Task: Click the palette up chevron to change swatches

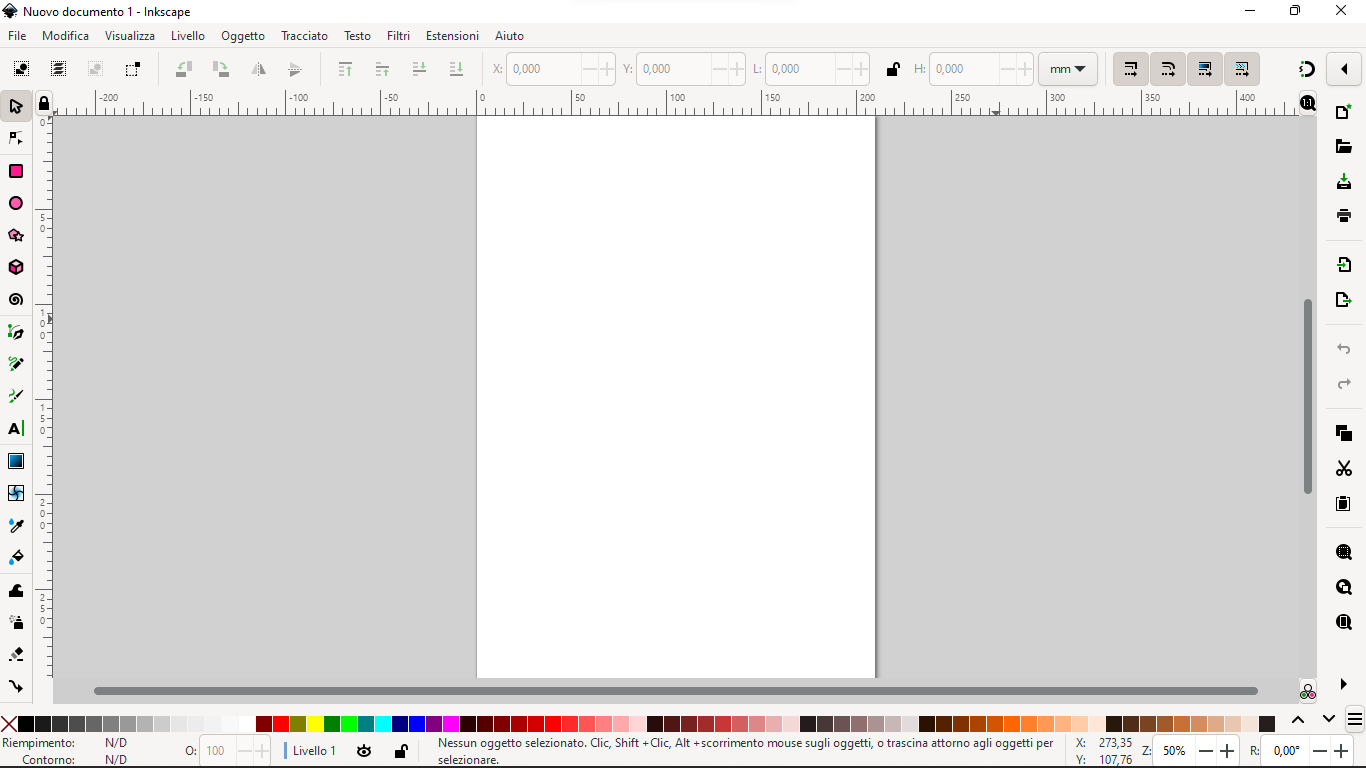Action: 1300,719
